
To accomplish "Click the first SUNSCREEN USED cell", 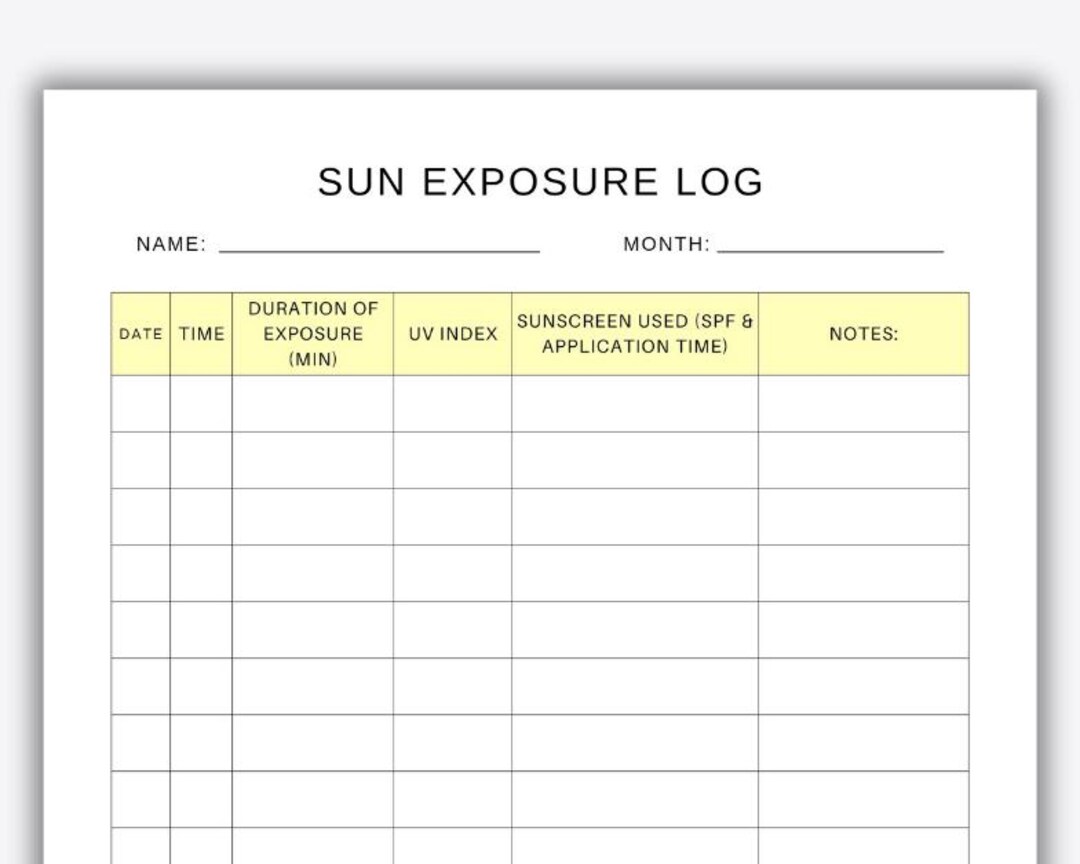I will point(635,405).
